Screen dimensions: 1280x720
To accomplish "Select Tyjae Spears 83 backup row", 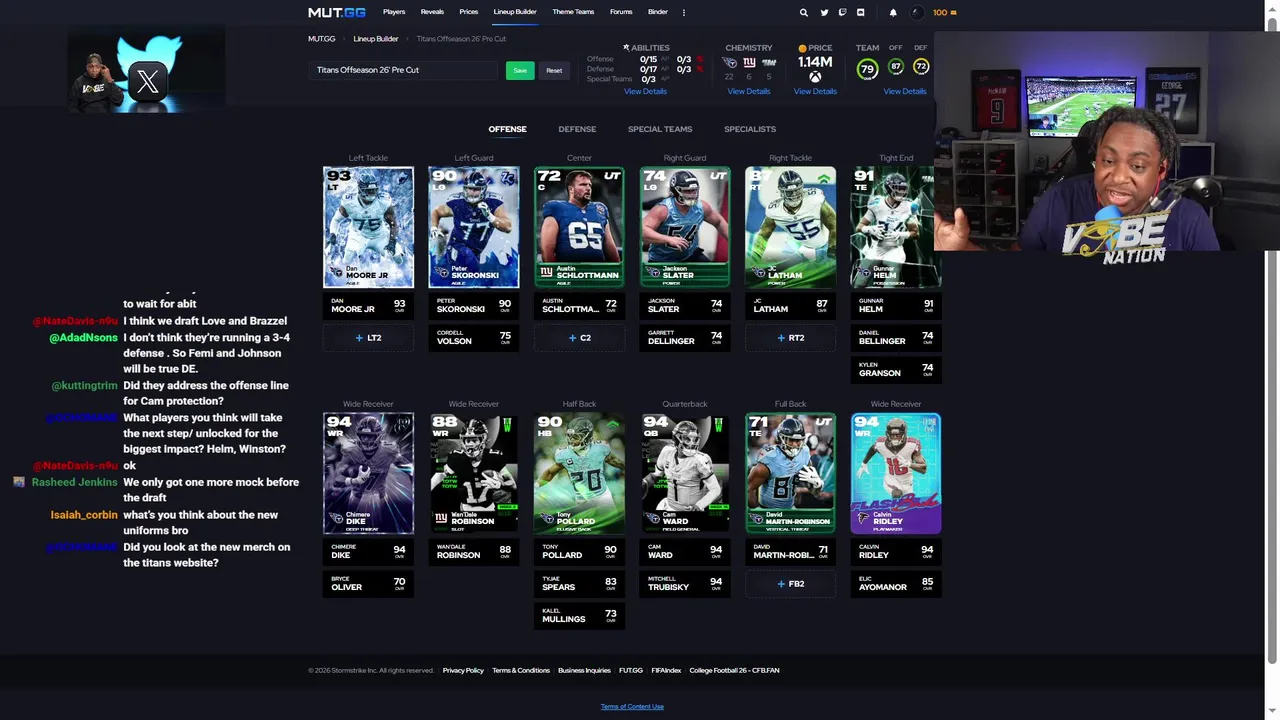I will pyautogui.click(x=579, y=584).
